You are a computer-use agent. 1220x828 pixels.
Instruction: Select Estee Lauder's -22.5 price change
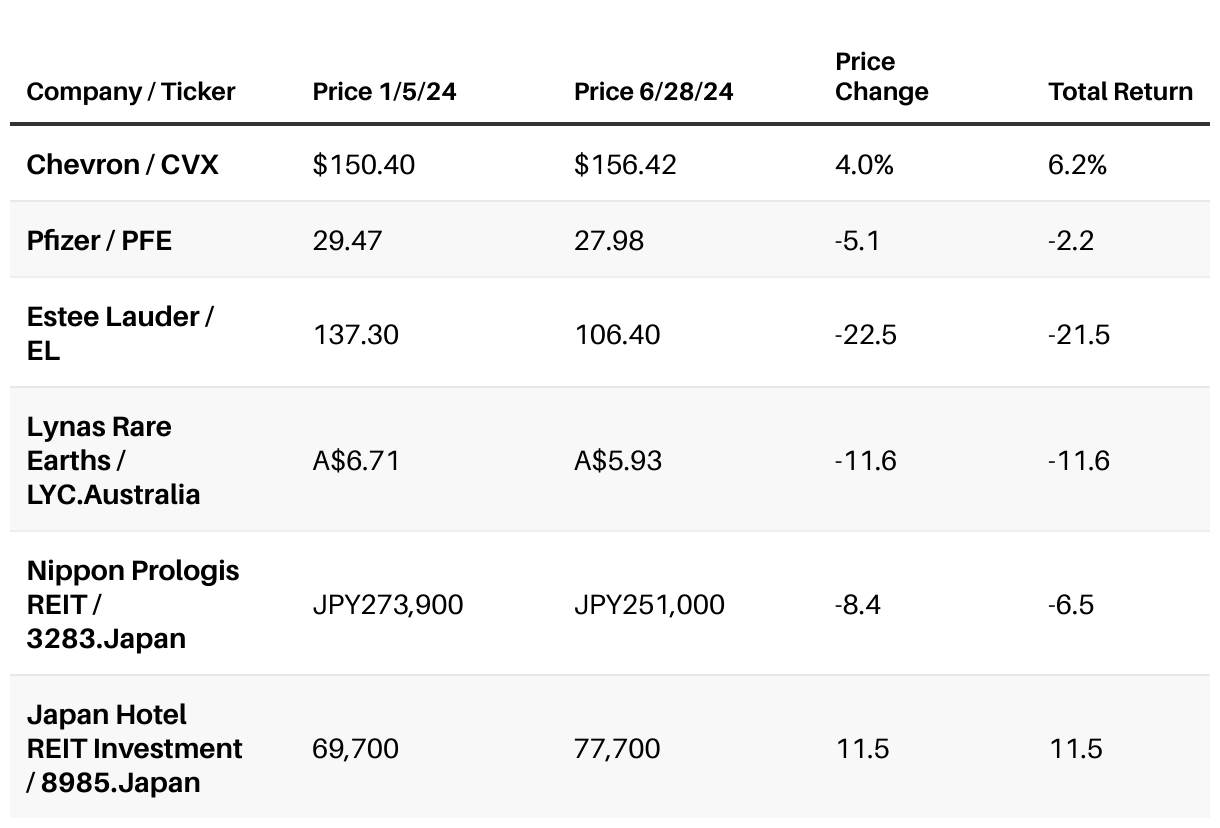[865, 334]
